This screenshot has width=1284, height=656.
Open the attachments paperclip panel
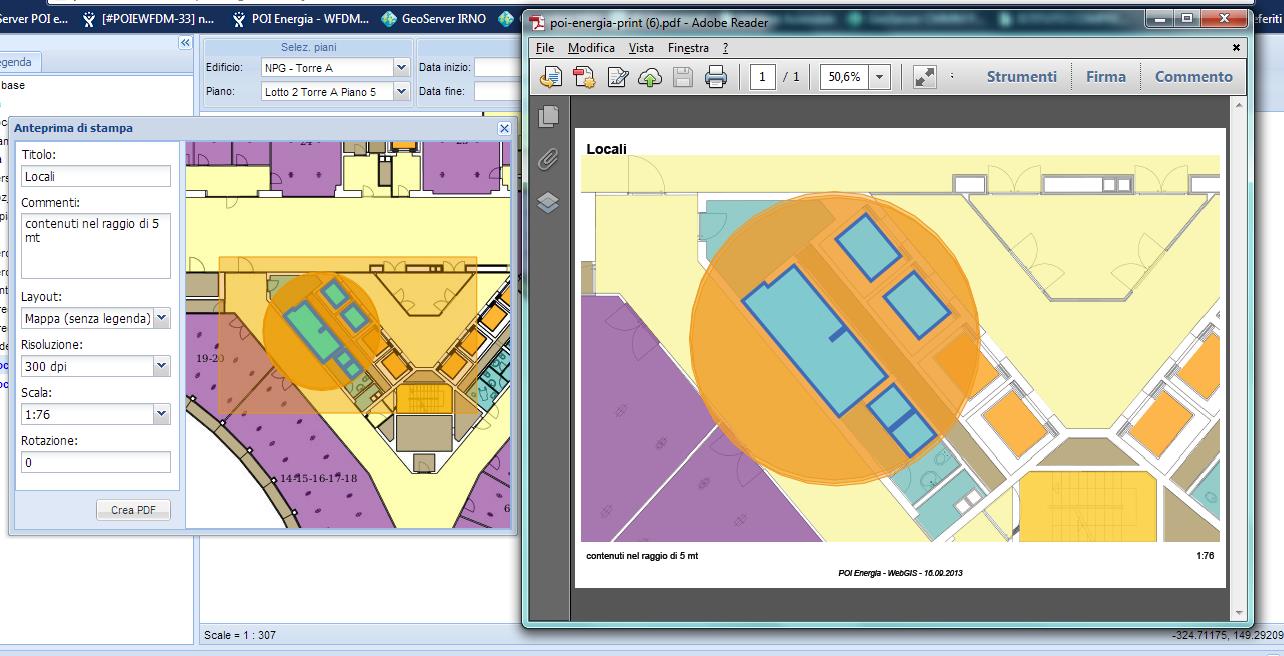[548, 159]
